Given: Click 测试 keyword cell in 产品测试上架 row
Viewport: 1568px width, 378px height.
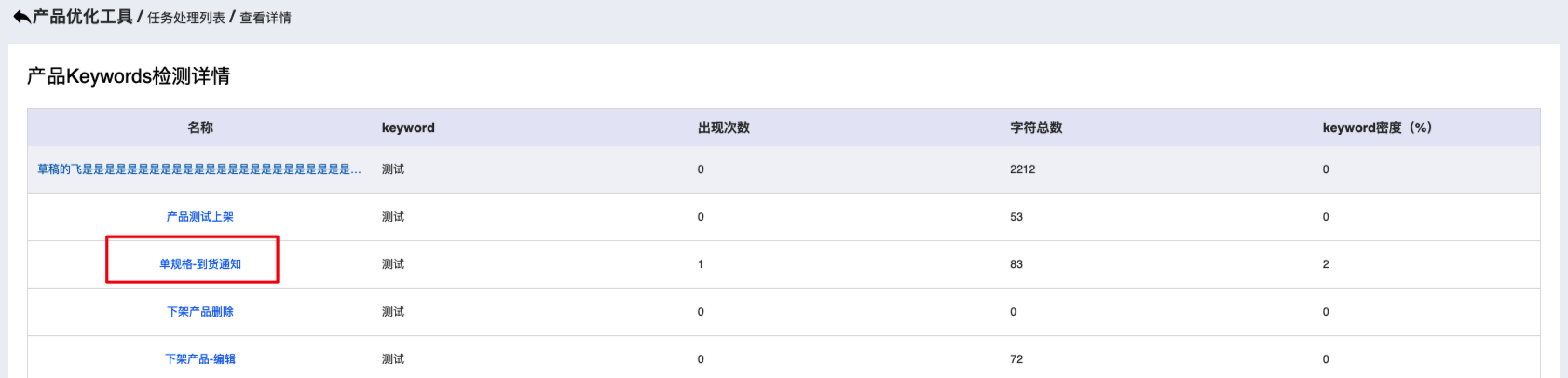Looking at the screenshot, I should [393, 216].
